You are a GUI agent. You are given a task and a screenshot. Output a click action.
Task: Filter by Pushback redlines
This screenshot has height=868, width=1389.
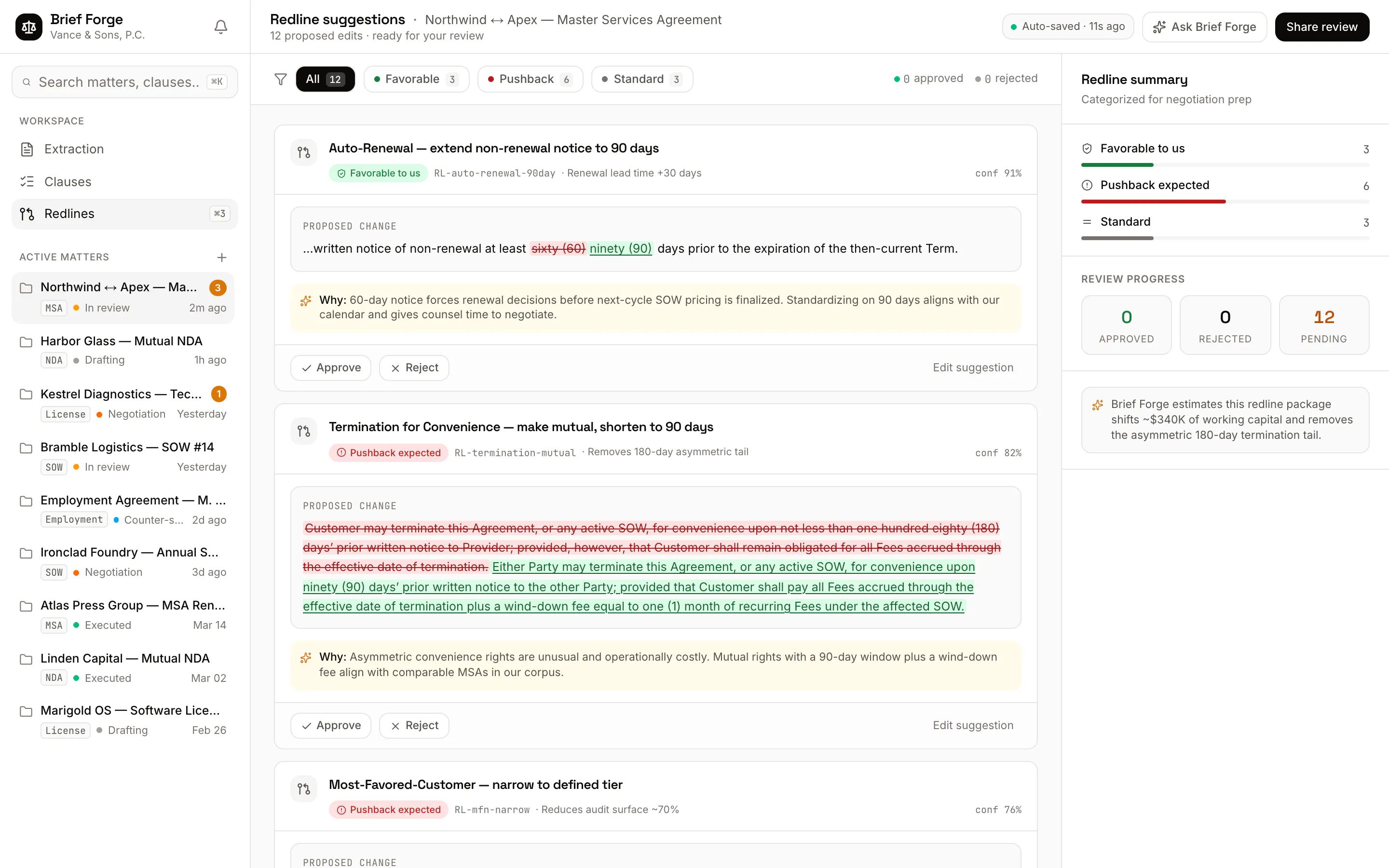click(x=531, y=79)
